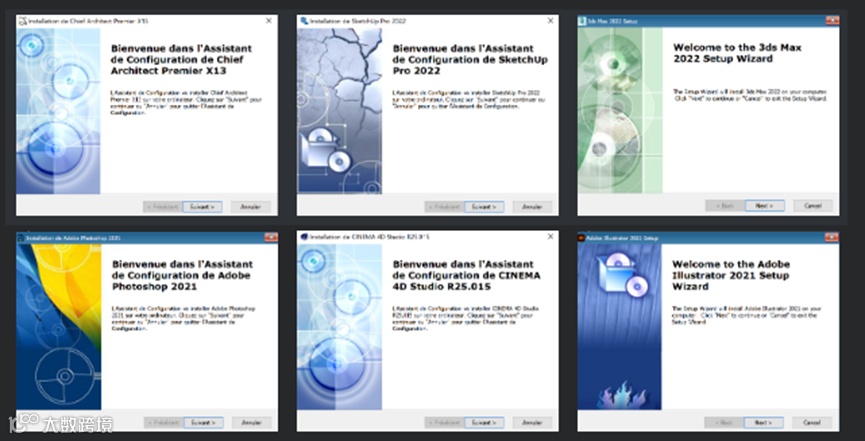Click the description paragraph in the Illustrator wizard
Image resolution: width=865 pixels, height=441 pixels.
tap(747, 315)
